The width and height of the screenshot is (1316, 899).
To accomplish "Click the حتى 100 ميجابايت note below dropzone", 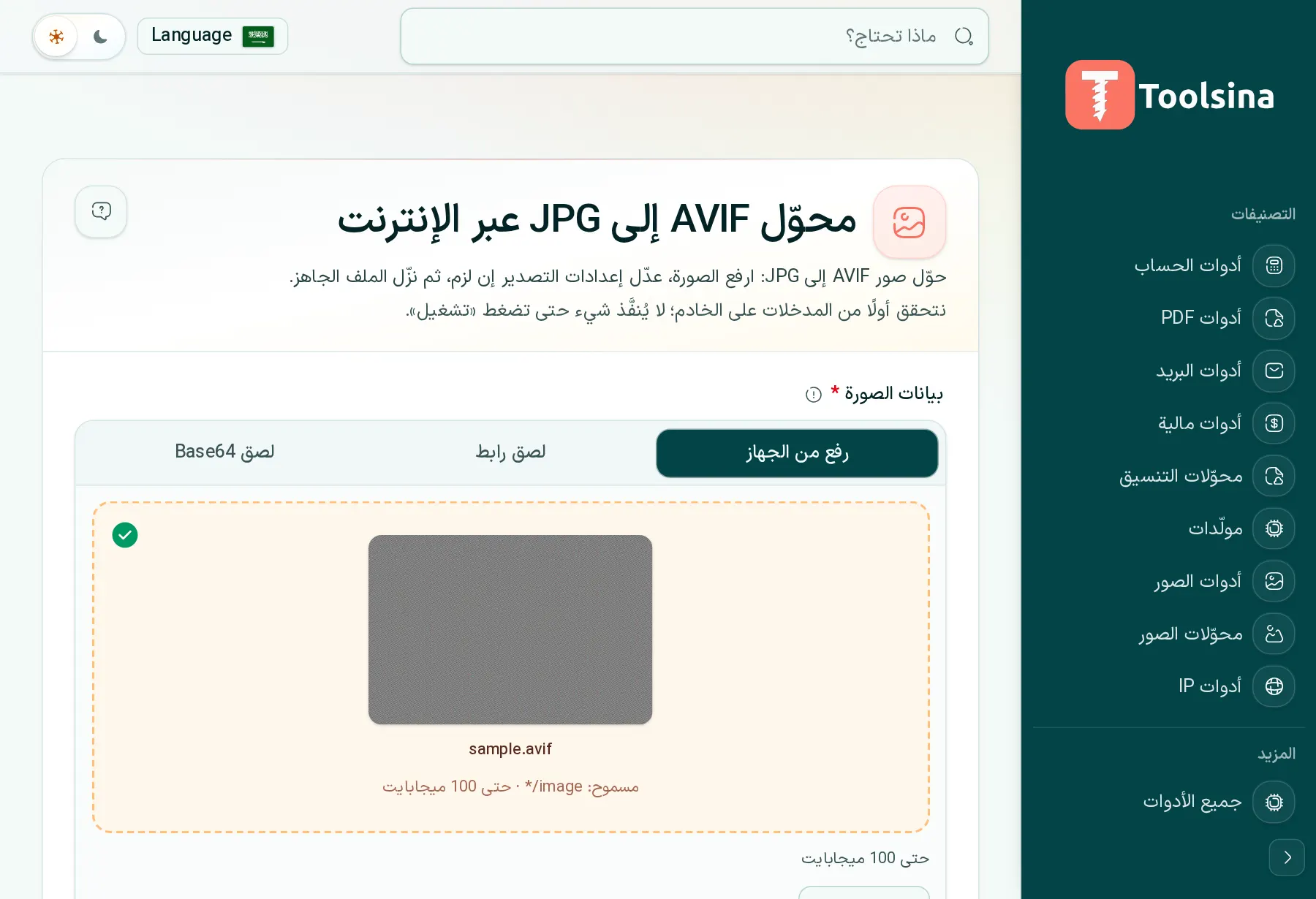I will (x=865, y=858).
